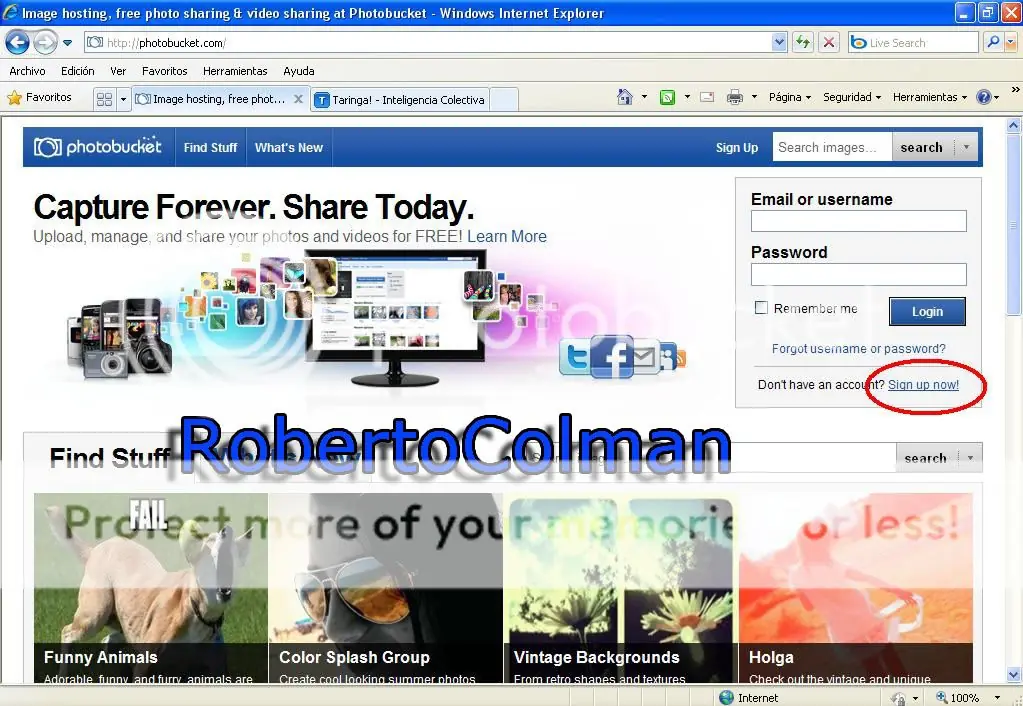Click the Quick Tabs grid icon
The height and width of the screenshot is (706, 1023).
tap(104, 99)
